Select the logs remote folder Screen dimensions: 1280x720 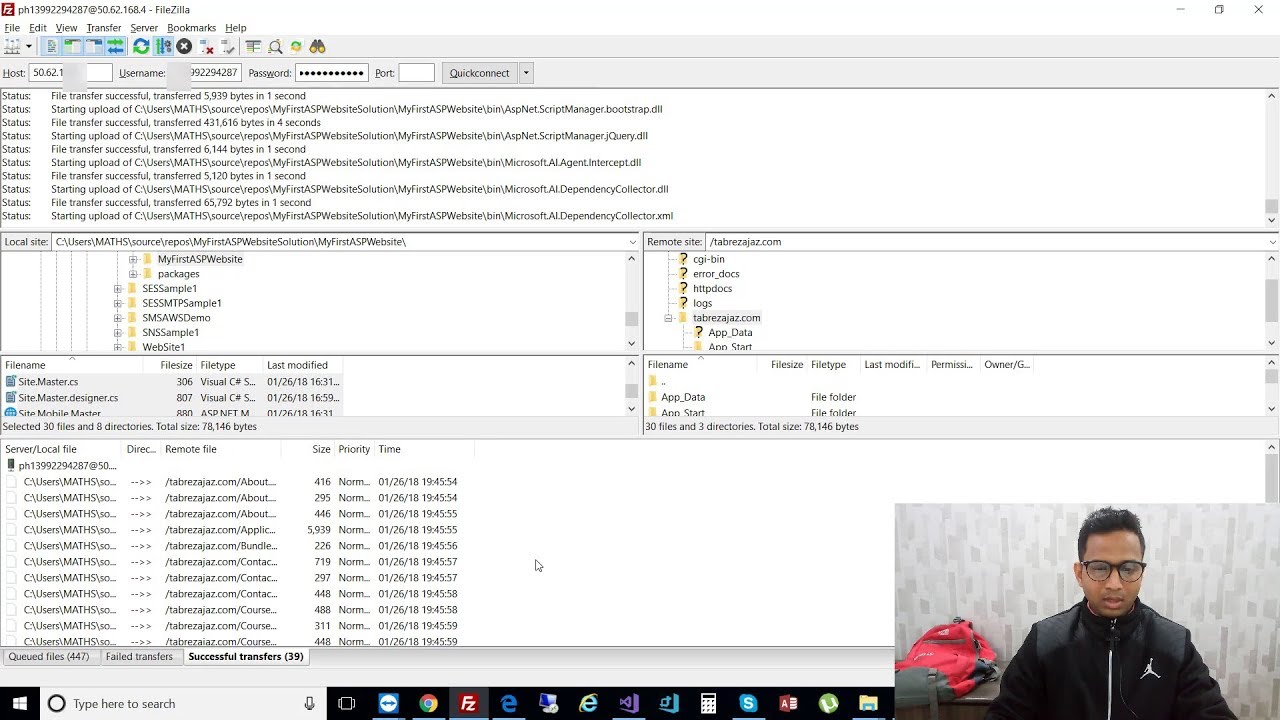(x=702, y=303)
